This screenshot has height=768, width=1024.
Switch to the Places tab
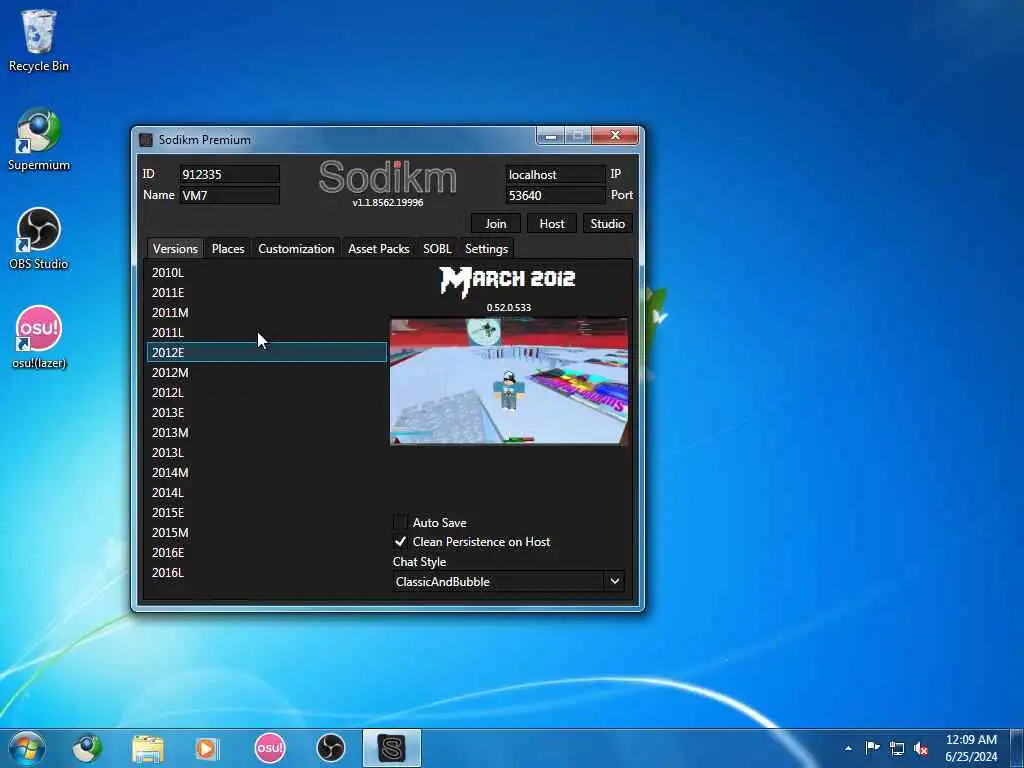tap(228, 249)
